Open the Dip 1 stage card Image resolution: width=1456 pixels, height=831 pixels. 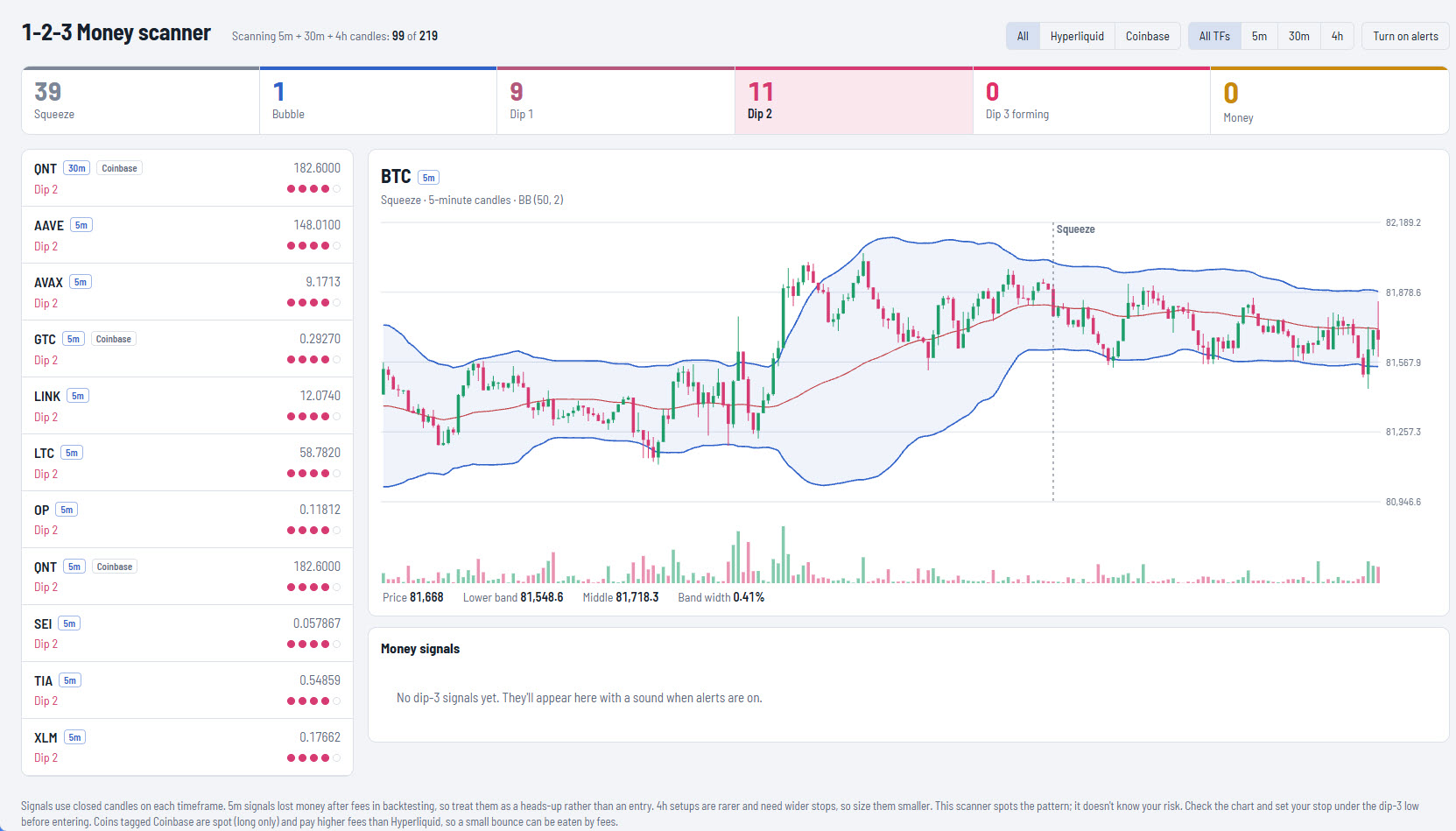pyautogui.click(x=615, y=102)
